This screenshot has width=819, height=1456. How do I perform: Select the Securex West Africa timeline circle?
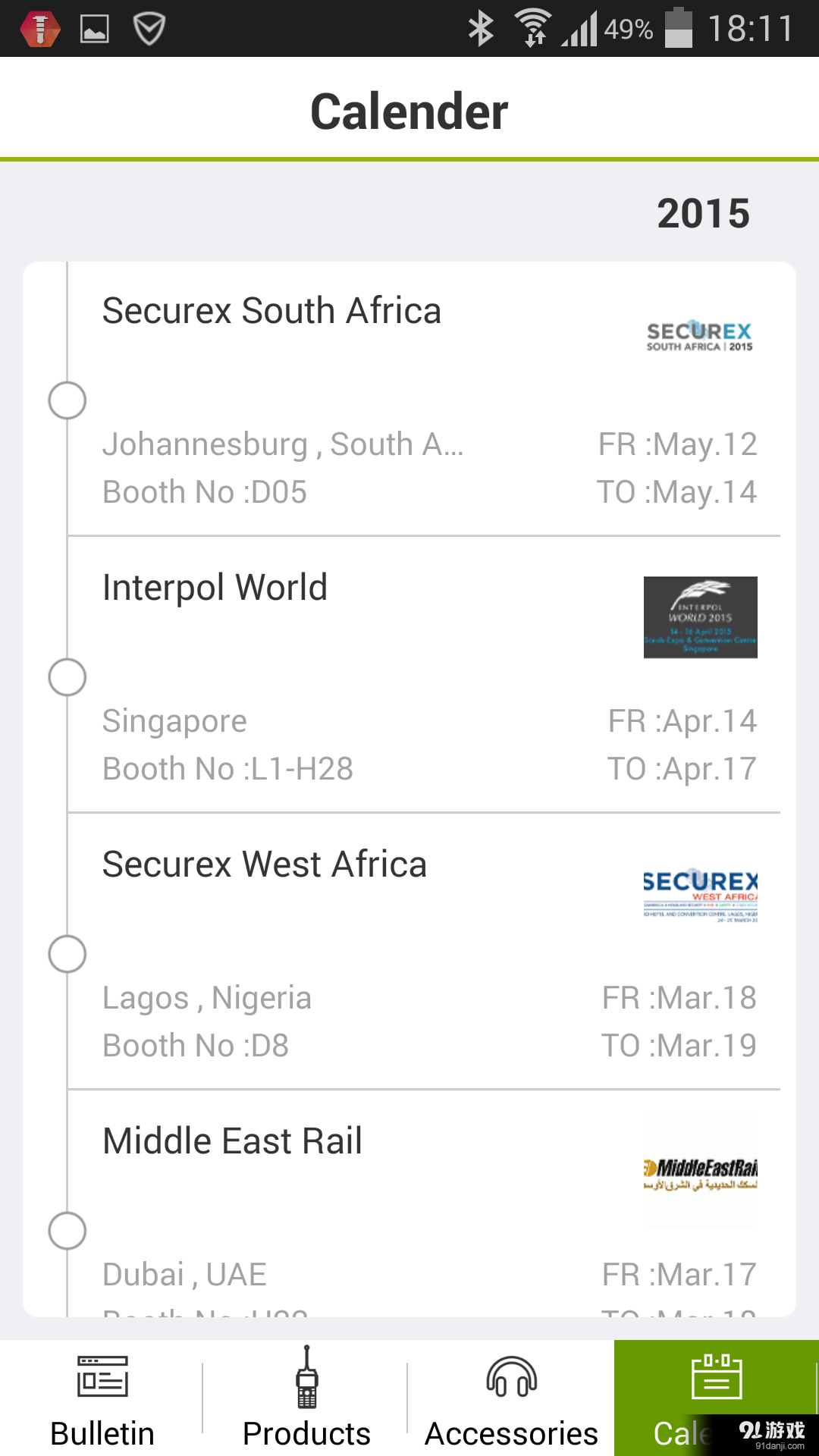click(x=67, y=954)
